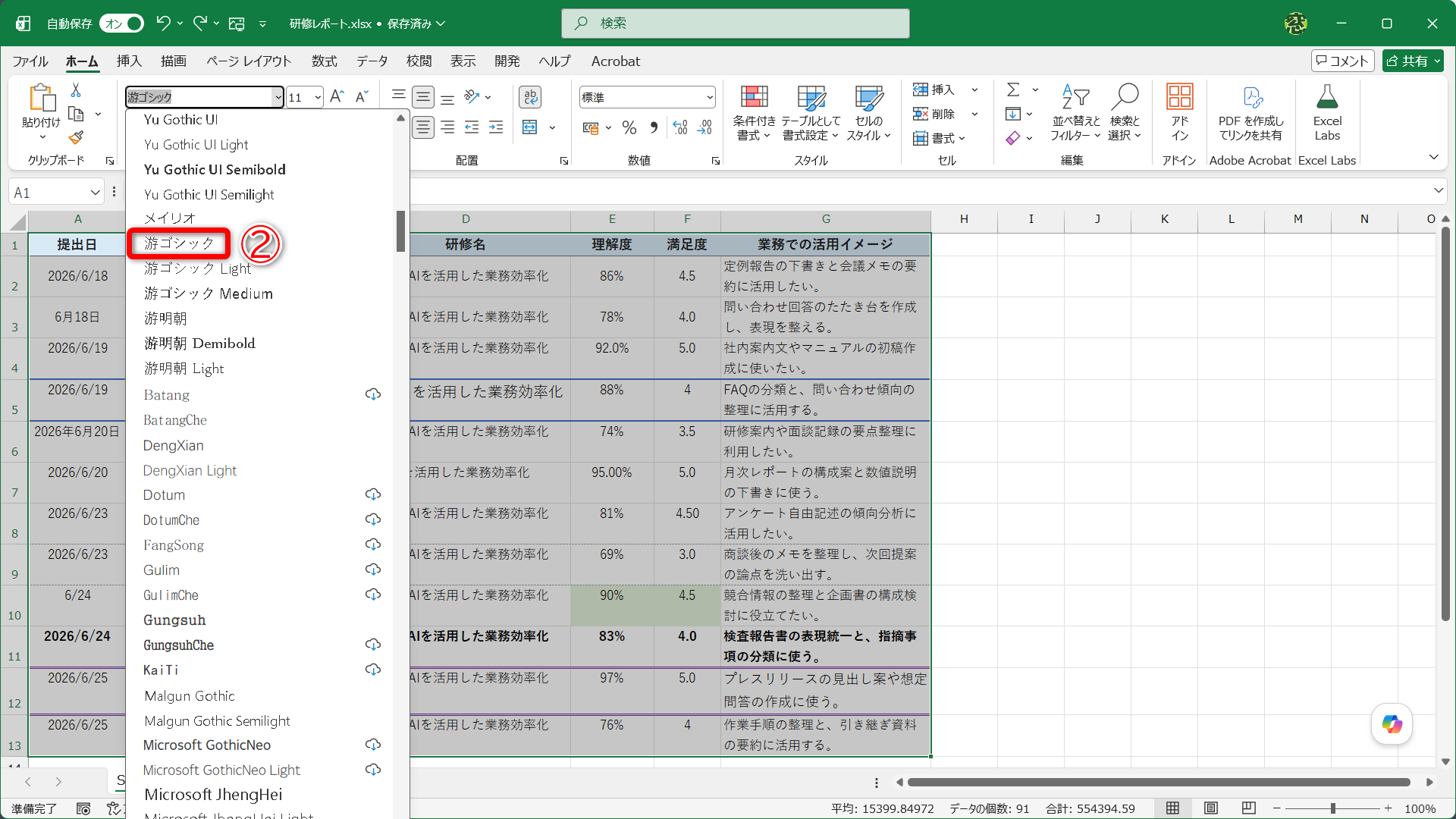Click the Clear eraser icon
Viewport: 1456px width, 819px height.
(1013, 138)
